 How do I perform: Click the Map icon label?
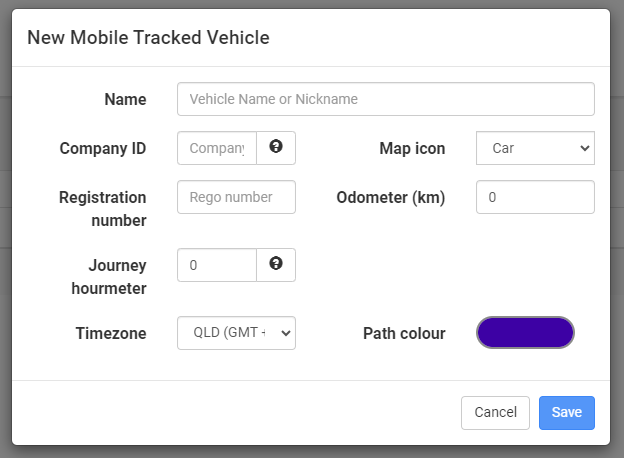(412, 148)
